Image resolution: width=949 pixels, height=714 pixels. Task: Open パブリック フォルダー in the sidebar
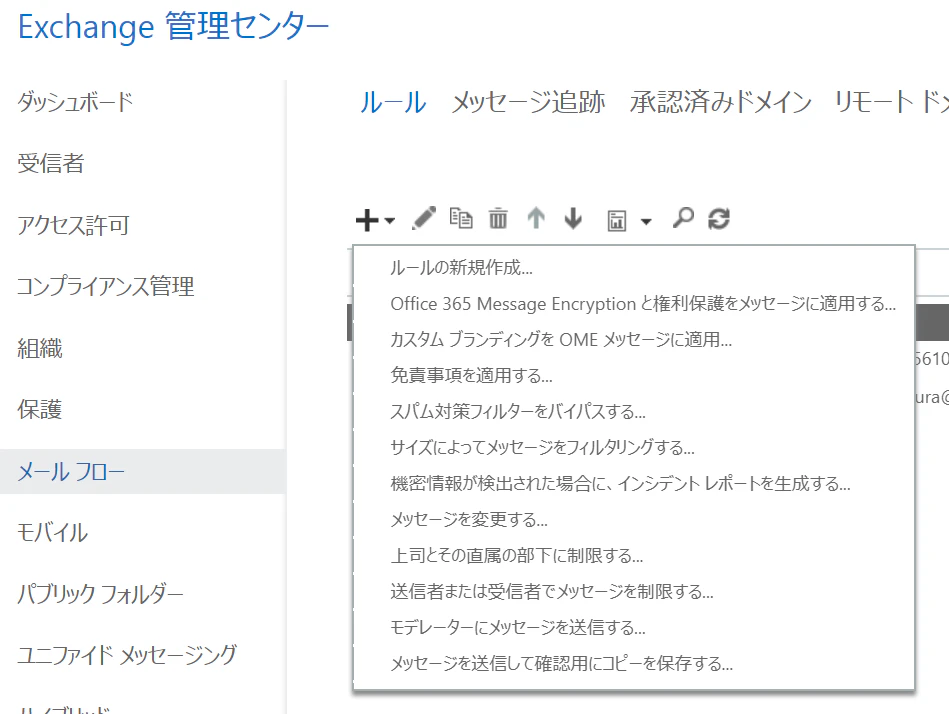point(100,594)
